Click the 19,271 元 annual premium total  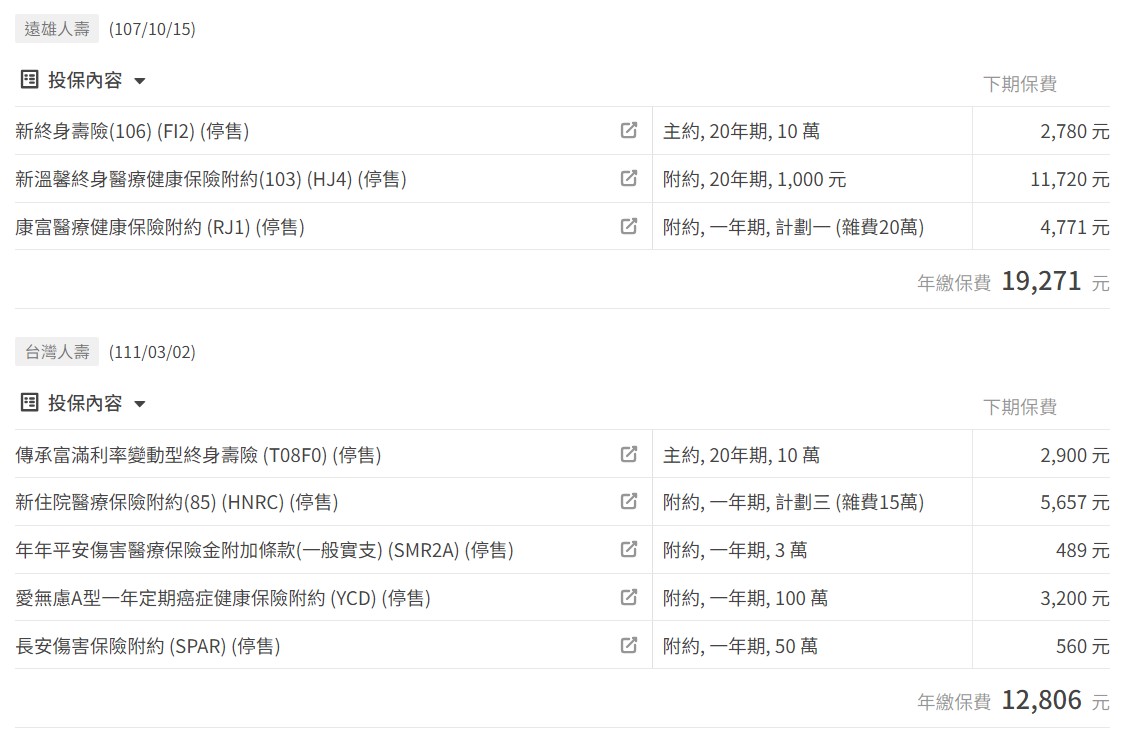(x=1055, y=282)
